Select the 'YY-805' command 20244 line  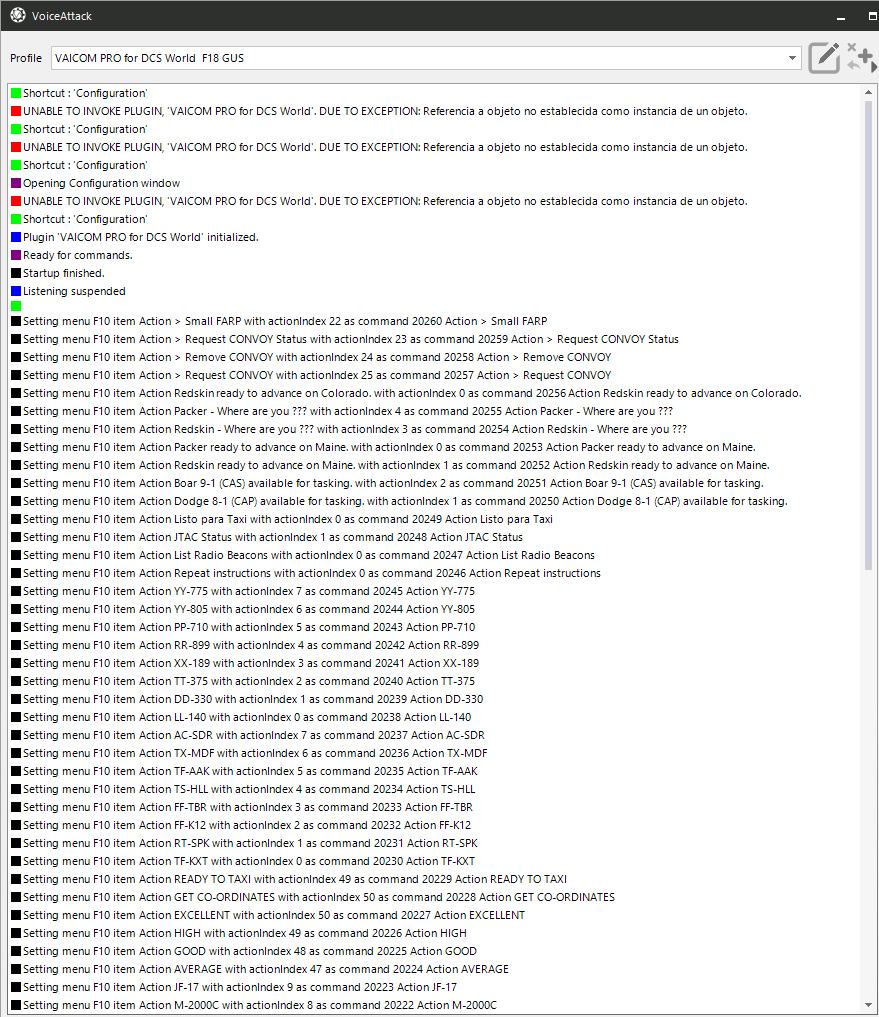pos(243,609)
